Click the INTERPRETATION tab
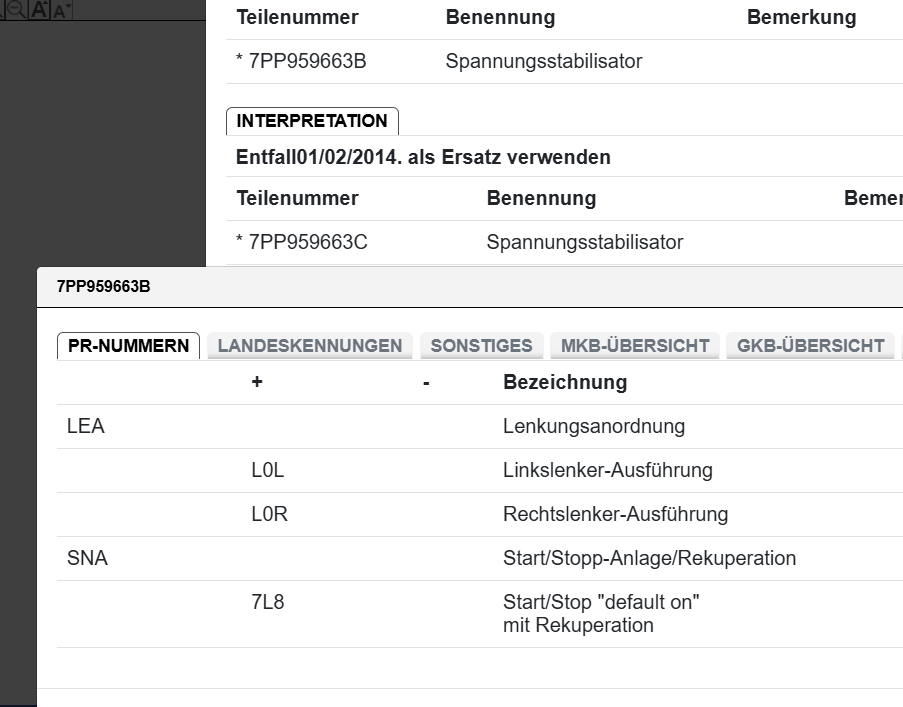Screen dimensions: 903x707 tap(312, 121)
